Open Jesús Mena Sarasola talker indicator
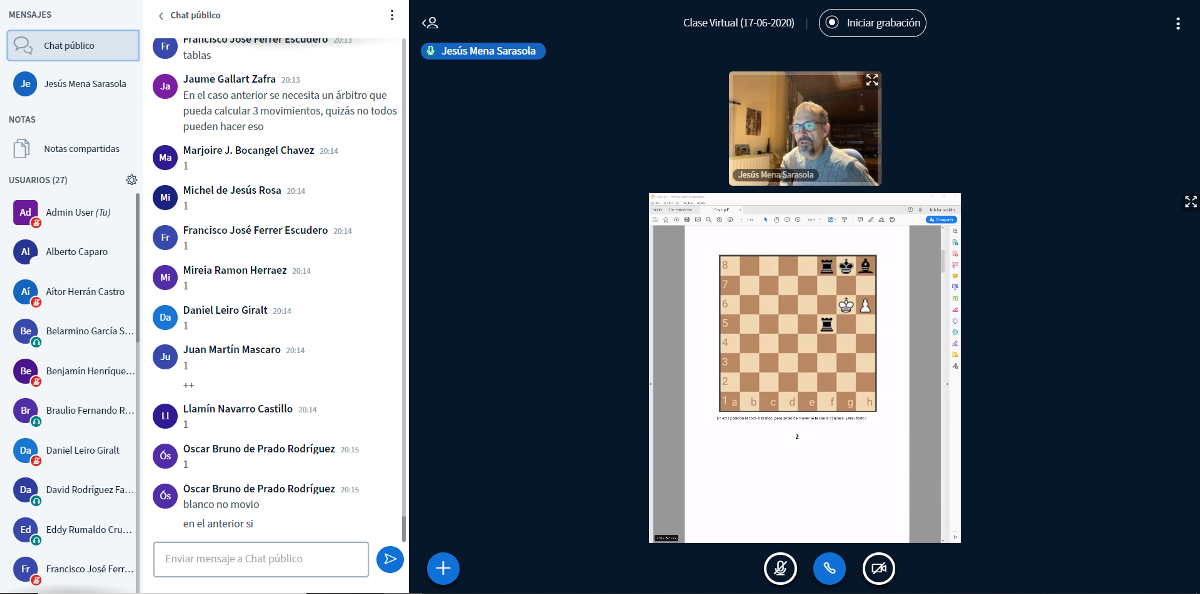 click(483, 51)
